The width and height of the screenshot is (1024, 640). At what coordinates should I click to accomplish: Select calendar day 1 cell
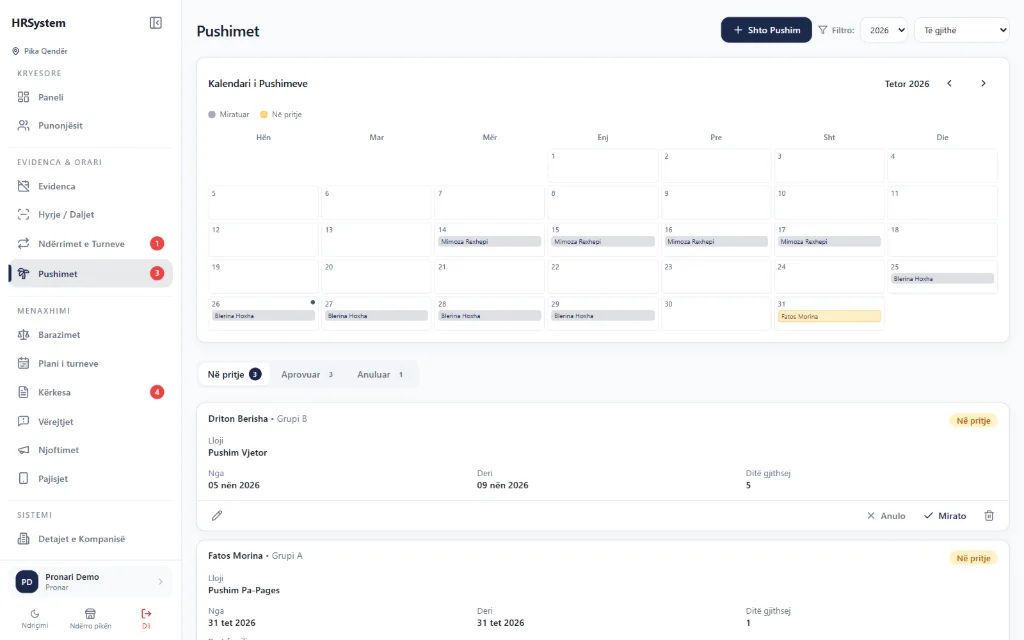coord(603,166)
